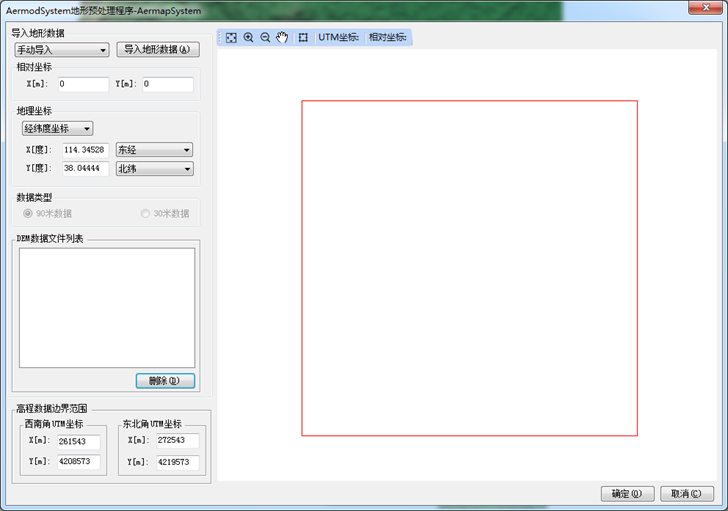The width and height of the screenshot is (728, 511).
Task: Select the 90米数据 radio button
Action: click(29, 213)
